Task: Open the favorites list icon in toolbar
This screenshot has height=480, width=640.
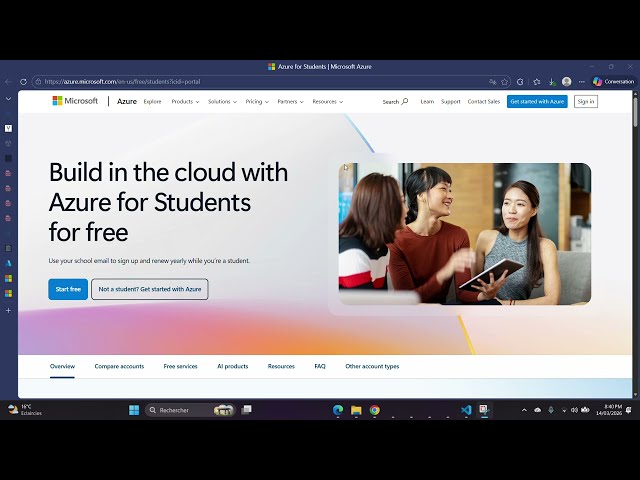Action: 537,82
